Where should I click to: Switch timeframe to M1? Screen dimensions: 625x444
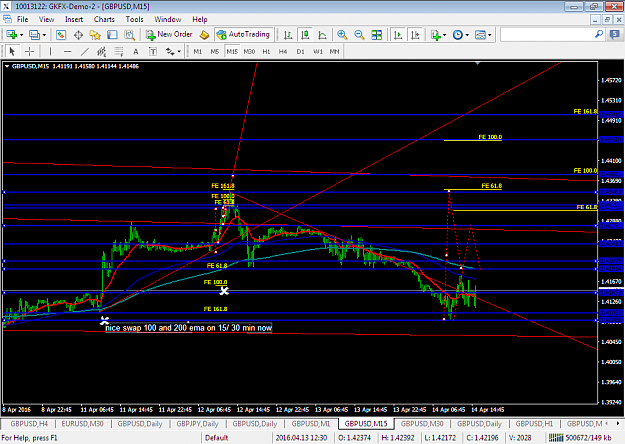coord(198,51)
